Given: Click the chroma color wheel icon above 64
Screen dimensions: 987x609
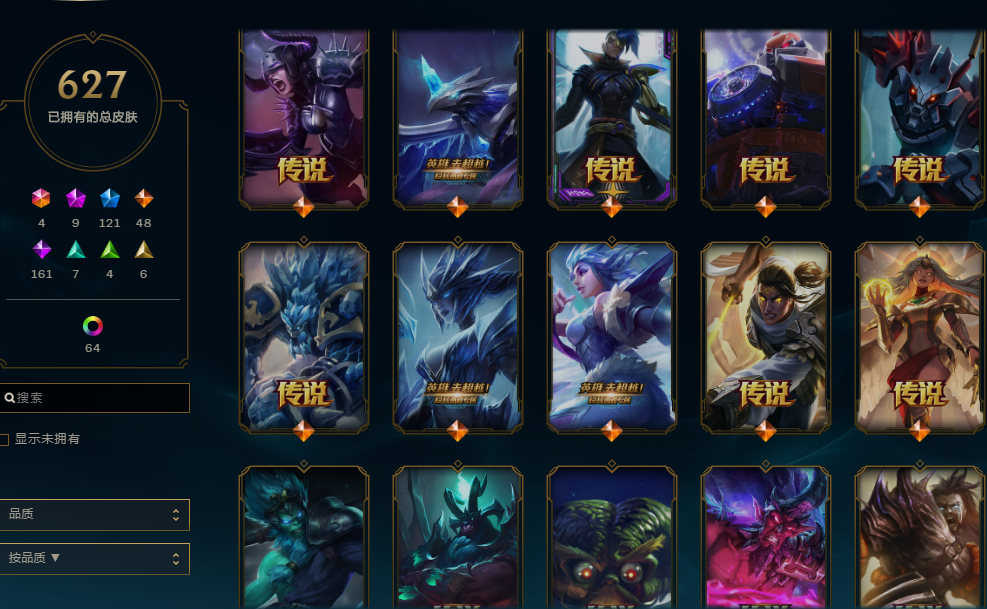Looking at the screenshot, I should click(93, 326).
